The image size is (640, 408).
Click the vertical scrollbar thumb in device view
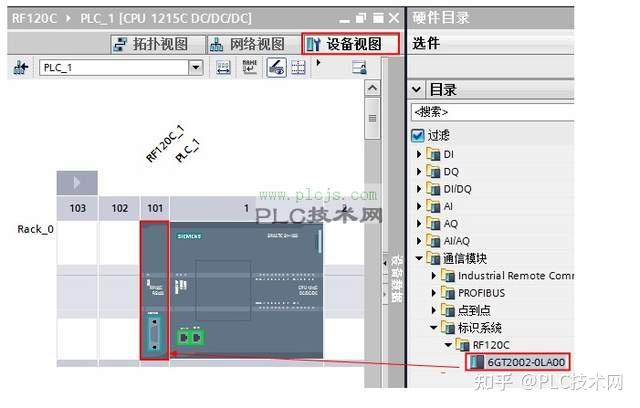[372, 118]
